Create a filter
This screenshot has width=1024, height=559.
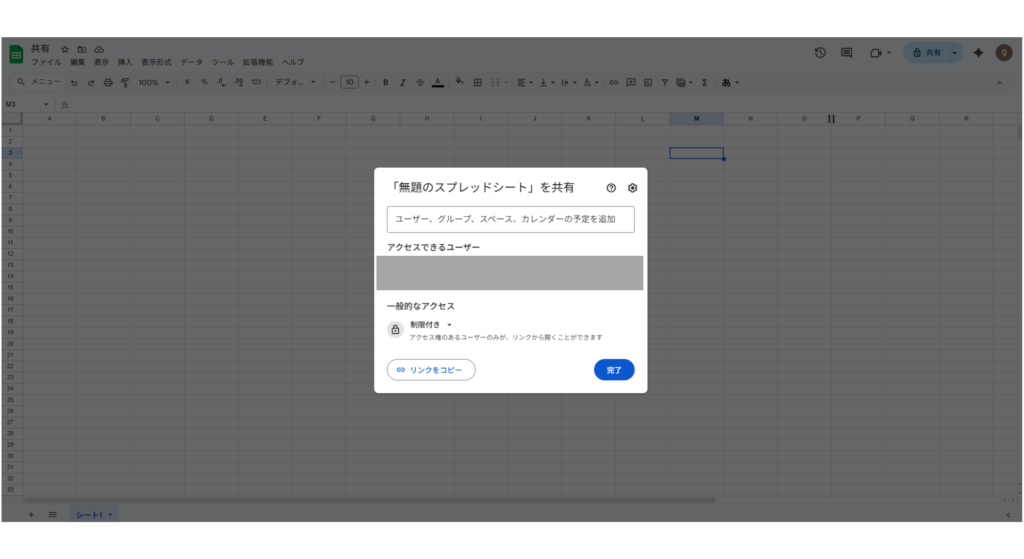click(665, 83)
